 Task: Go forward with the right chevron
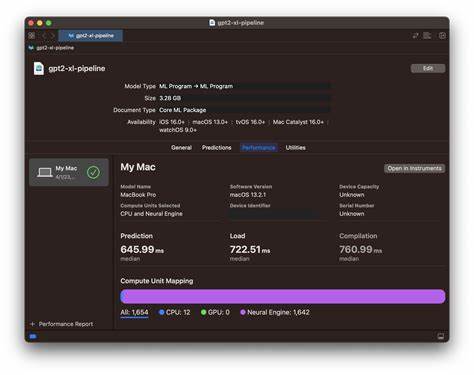(52, 36)
